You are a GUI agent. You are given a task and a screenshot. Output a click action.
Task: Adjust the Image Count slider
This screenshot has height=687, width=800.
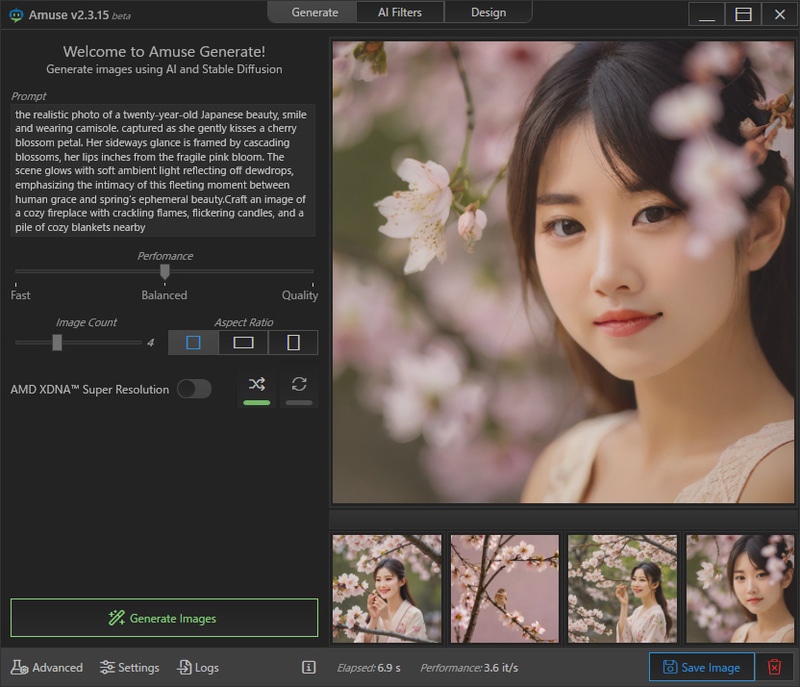[56, 342]
